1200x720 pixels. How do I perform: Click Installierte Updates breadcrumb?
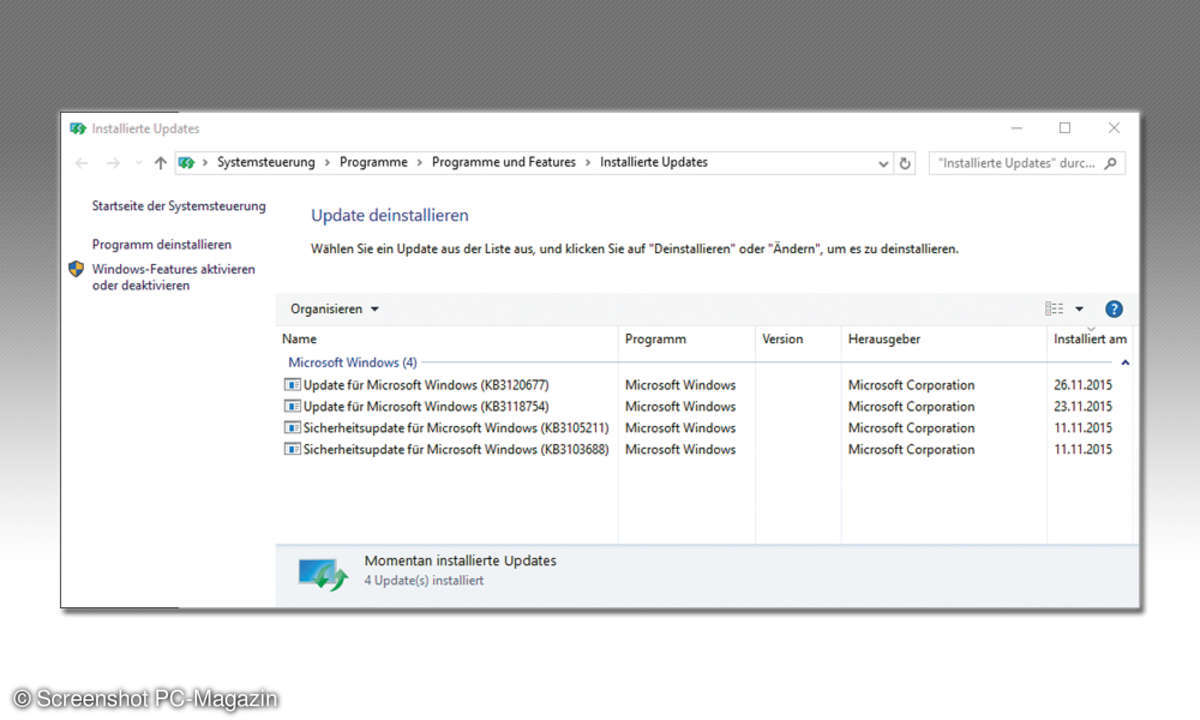tap(654, 162)
